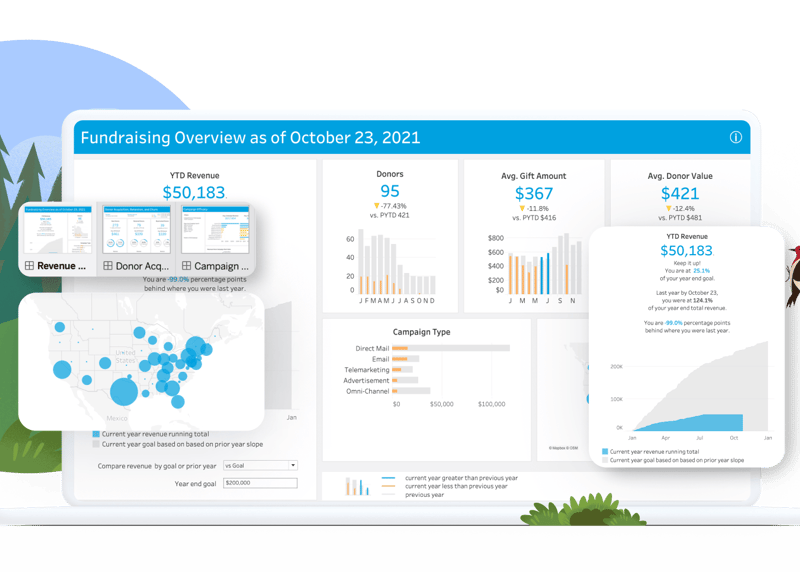Click blue legend square in YTD Revenue card
Image resolution: width=800 pixels, height=572 pixels.
click(x=606, y=451)
